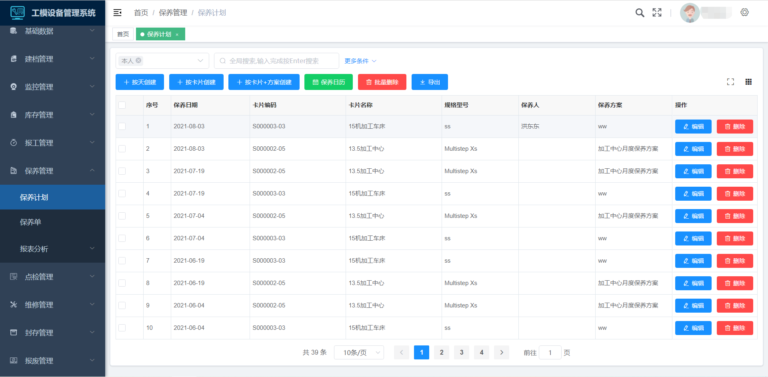The image size is (768, 377).
Task: Click 保养管理 in the breadcrumb
Action: pyautogui.click(x=173, y=13)
